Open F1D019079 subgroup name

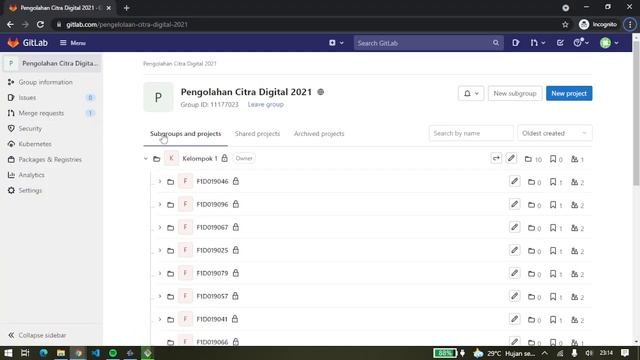pyautogui.click(x=212, y=273)
